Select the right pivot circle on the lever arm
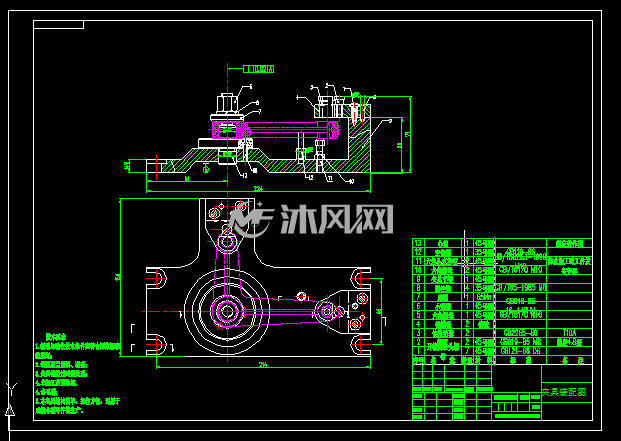 point(327,312)
